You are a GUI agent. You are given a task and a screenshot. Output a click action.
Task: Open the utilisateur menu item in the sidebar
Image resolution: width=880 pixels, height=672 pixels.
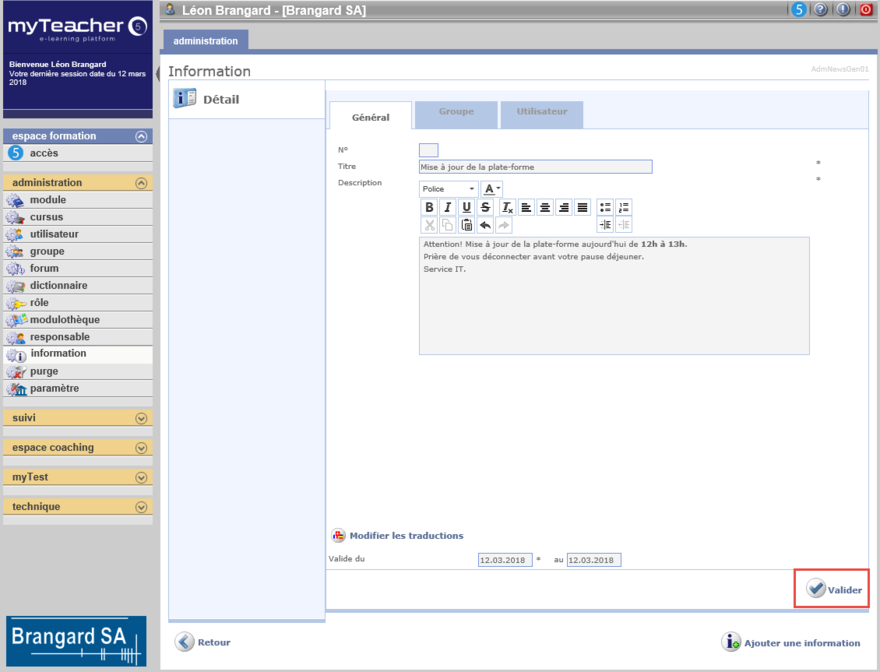[54, 234]
